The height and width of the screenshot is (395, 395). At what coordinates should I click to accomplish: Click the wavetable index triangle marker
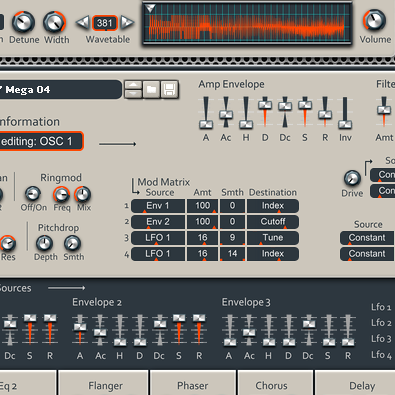click(x=150, y=8)
